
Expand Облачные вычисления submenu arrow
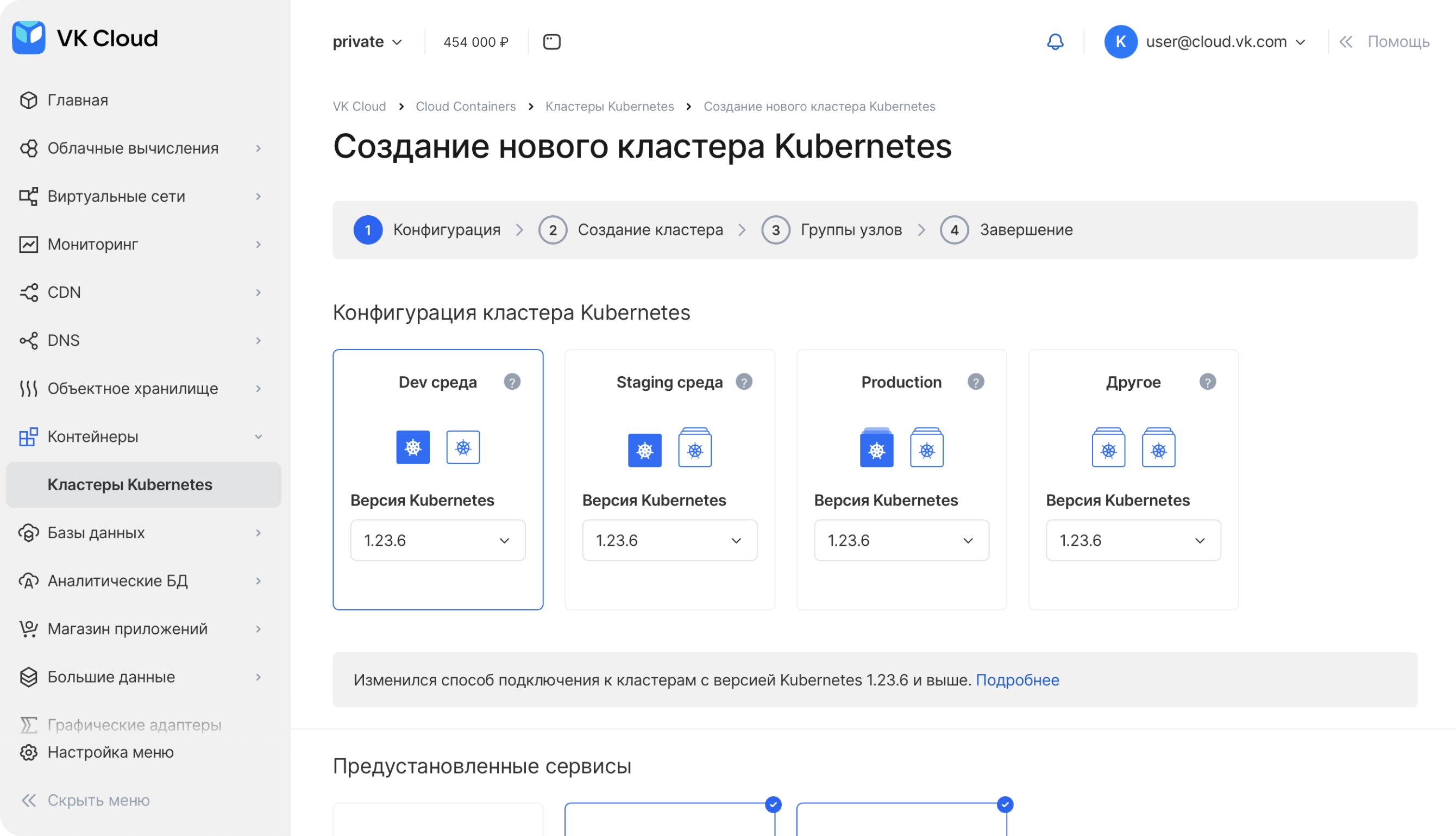[258, 148]
